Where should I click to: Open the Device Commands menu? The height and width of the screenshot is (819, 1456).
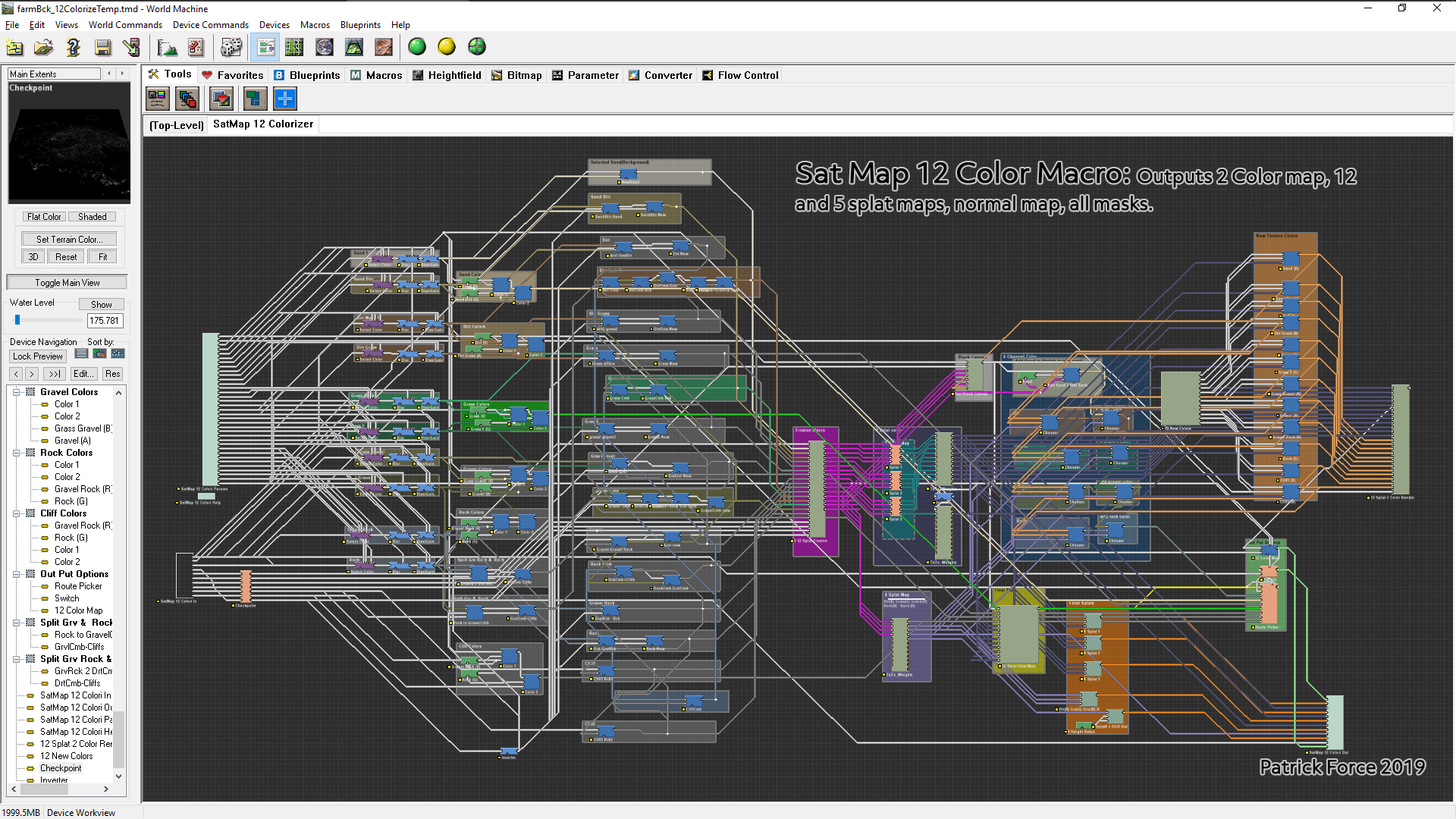point(210,25)
